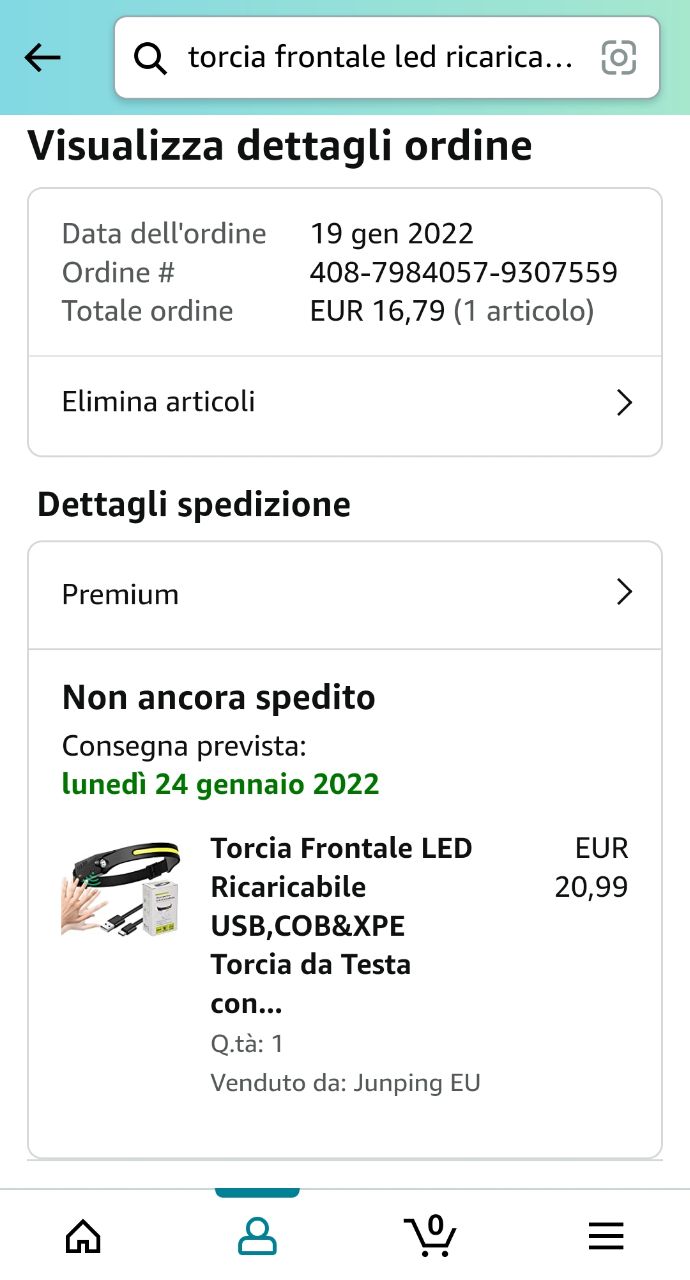Tap the EUR 20,99 item price
This screenshot has height=1280, width=690.
pyautogui.click(x=591, y=868)
